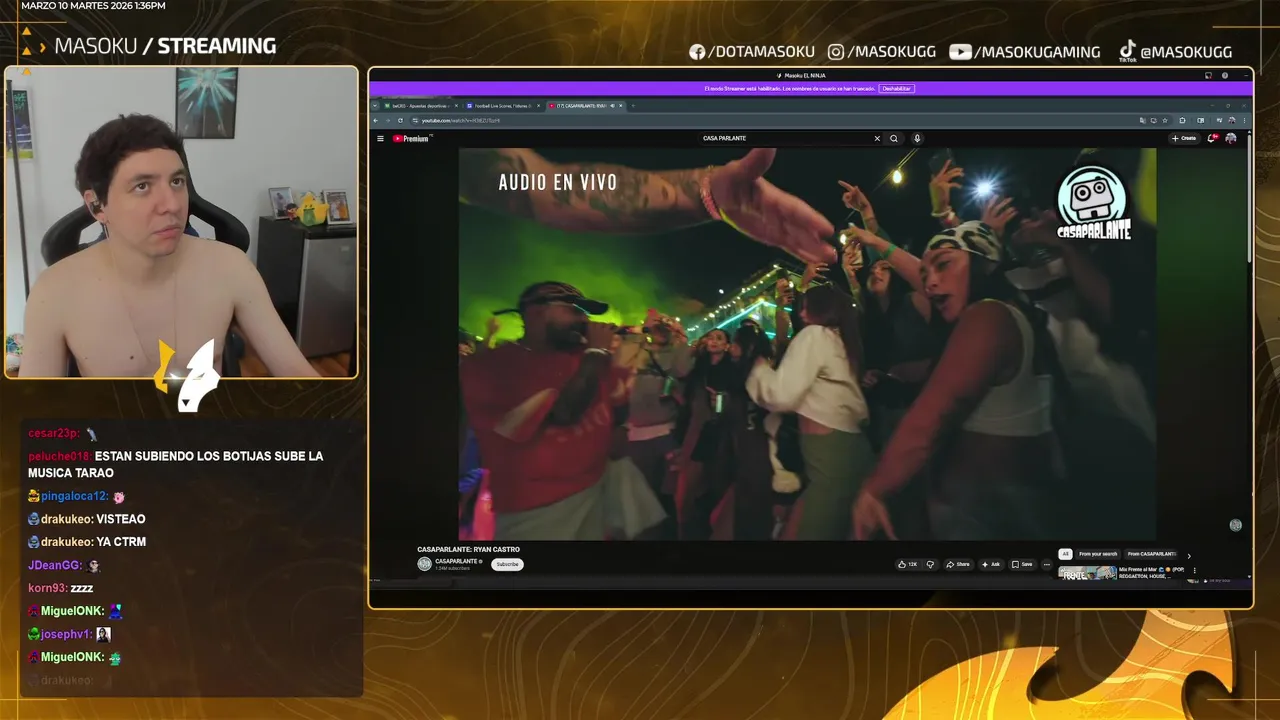This screenshot has height=720, width=1280.
Task: Save the video to a playlist
Action: coord(1022,564)
